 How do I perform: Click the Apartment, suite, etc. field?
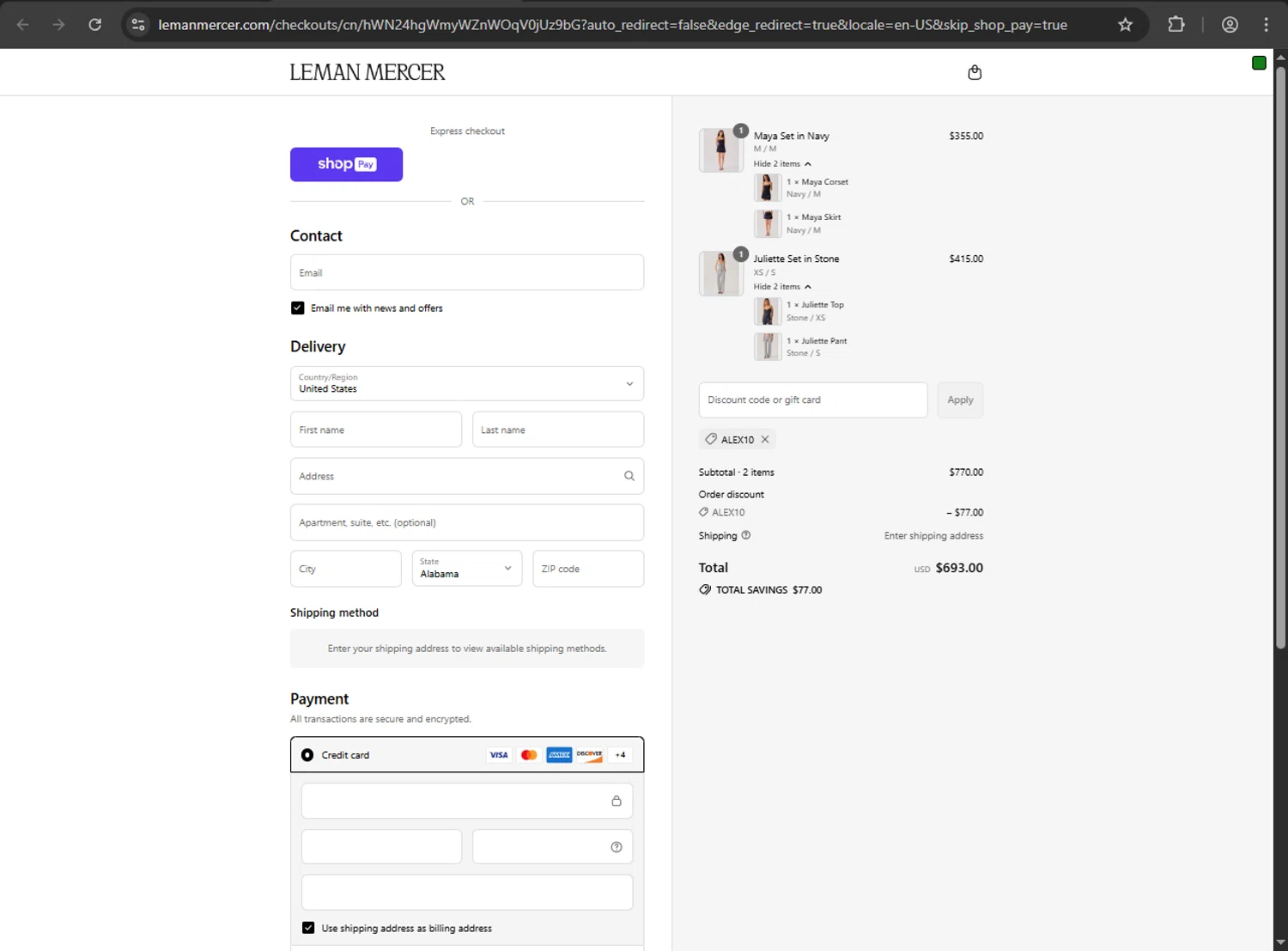tap(467, 522)
